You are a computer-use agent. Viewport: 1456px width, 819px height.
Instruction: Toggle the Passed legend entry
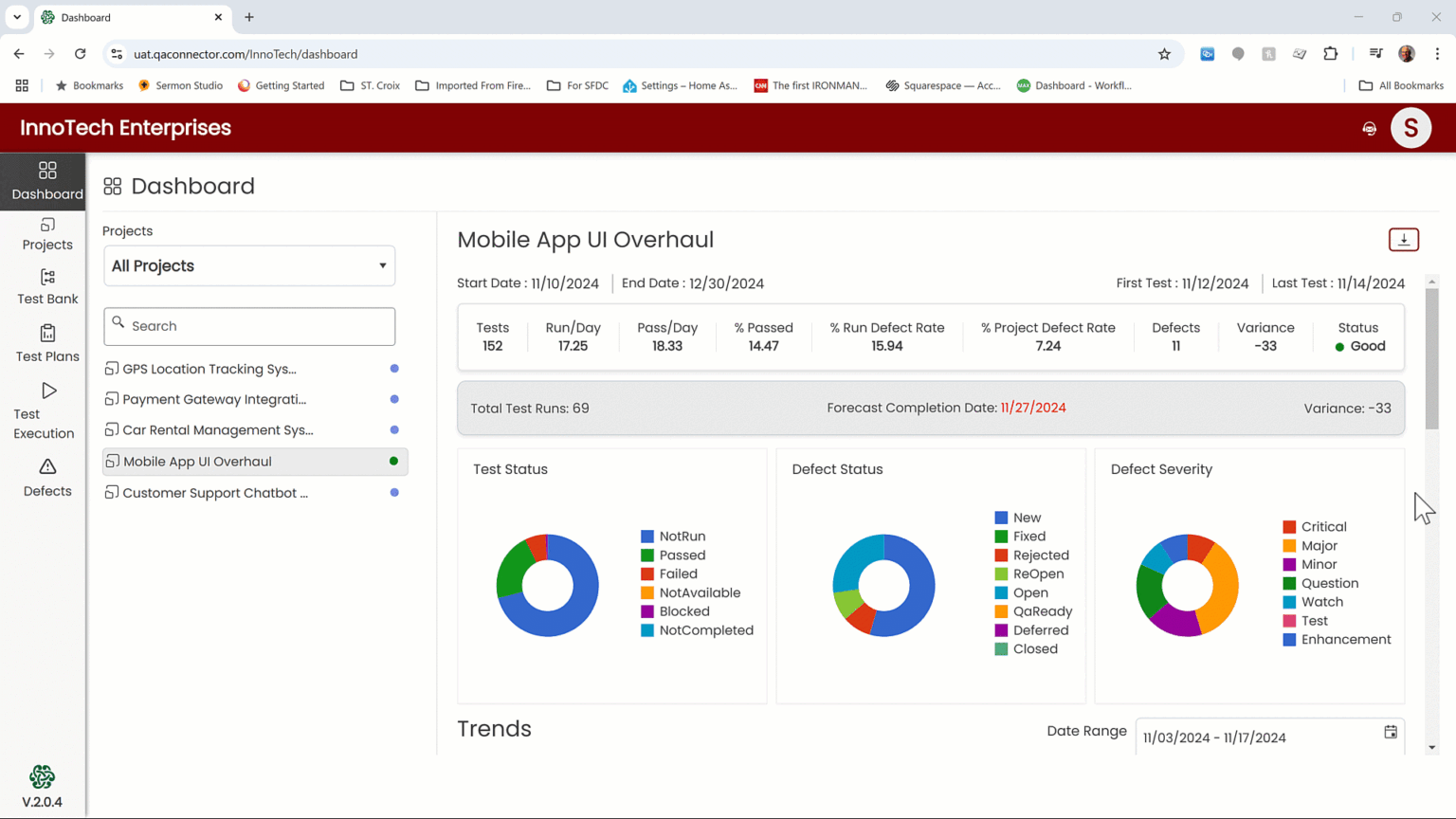coord(673,555)
